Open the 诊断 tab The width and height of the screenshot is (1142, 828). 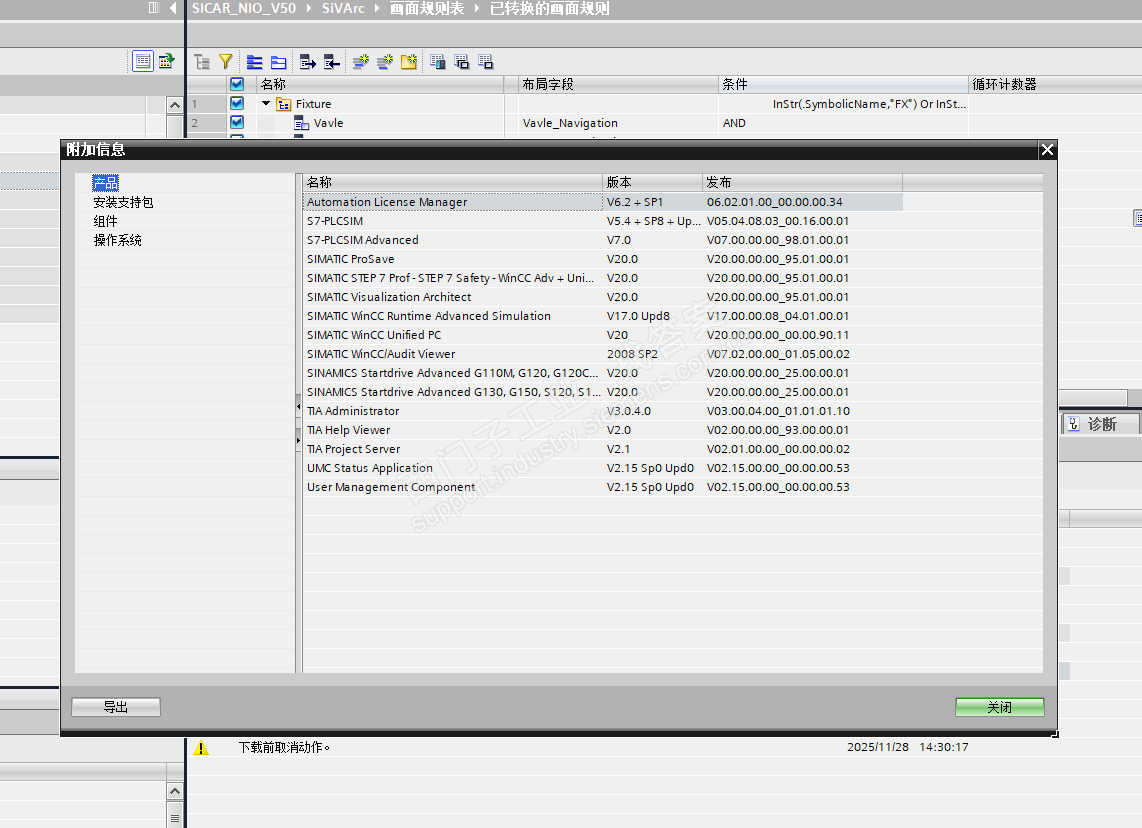coord(1100,424)
